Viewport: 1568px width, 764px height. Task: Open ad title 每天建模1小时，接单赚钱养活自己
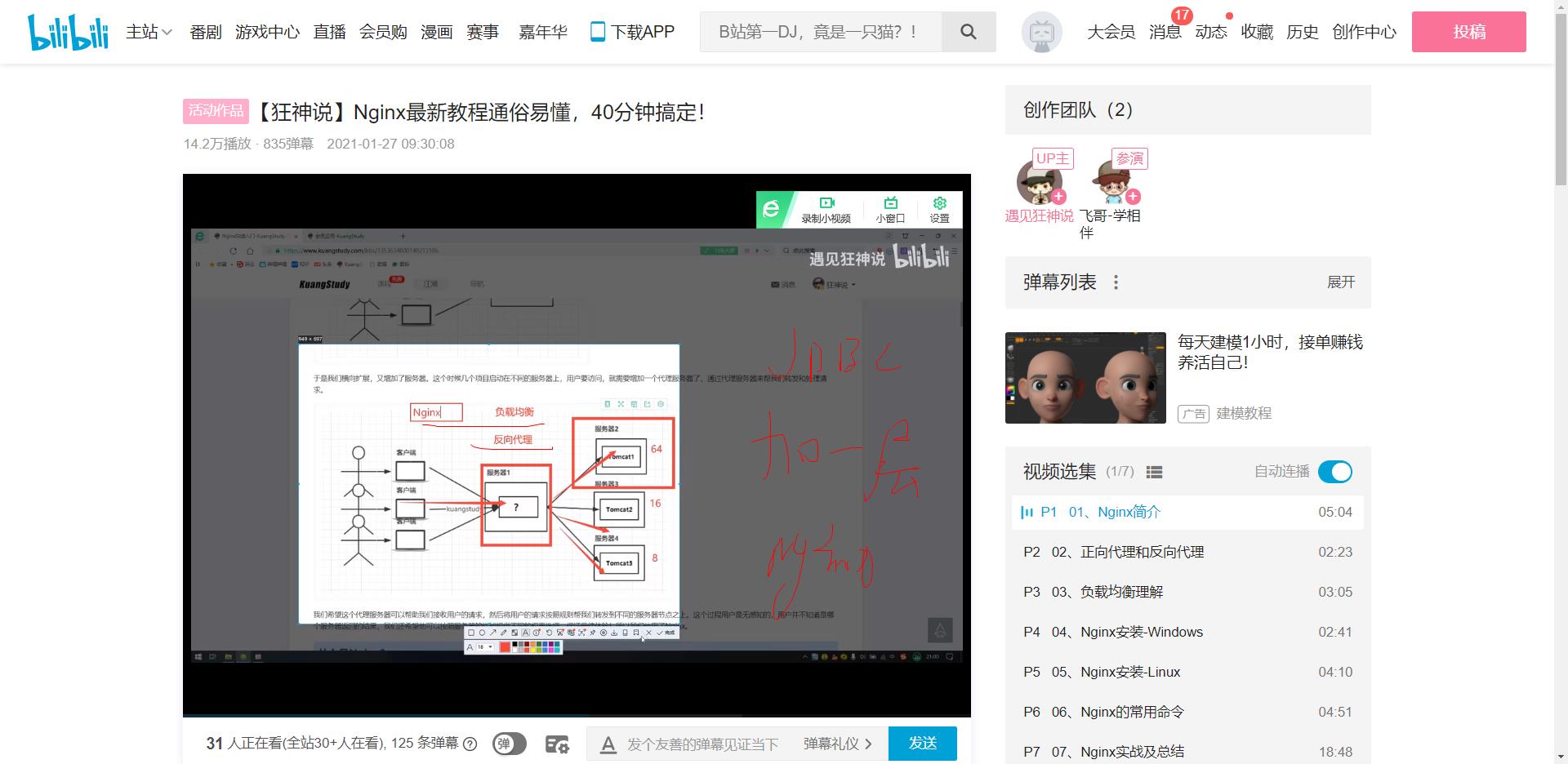1270,353
